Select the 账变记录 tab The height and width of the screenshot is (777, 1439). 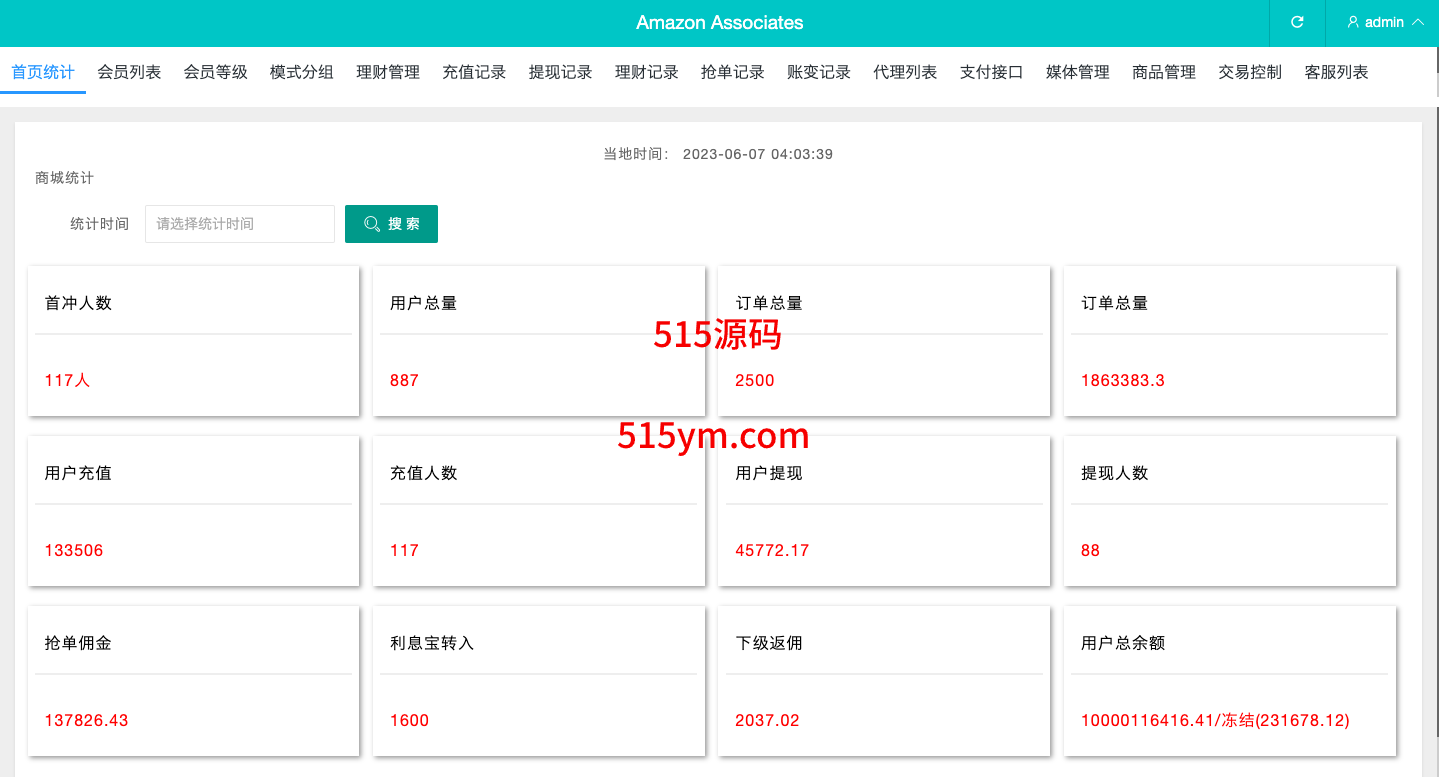click(819, 72)
